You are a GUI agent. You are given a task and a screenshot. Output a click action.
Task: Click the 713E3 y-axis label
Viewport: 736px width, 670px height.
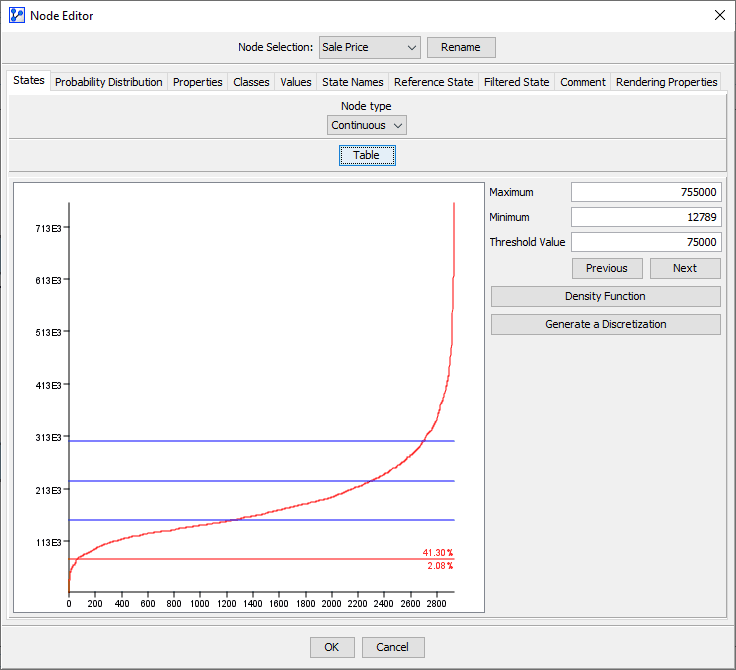tap(48, 229)
